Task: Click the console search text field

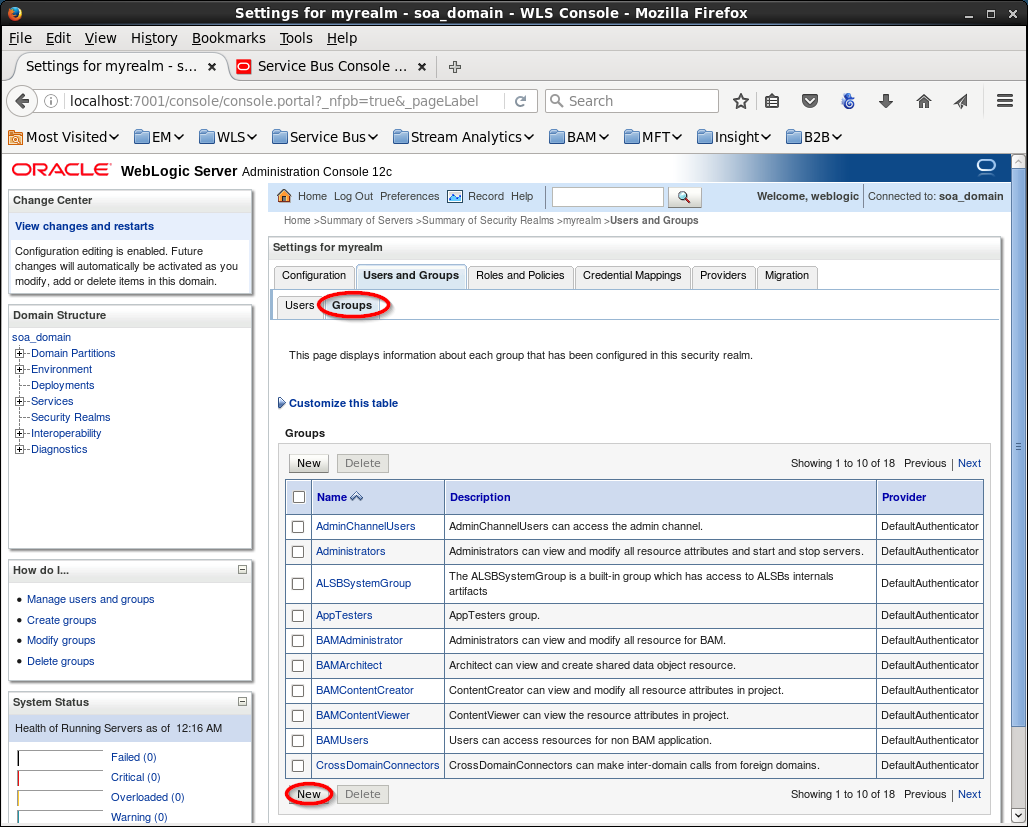Action: (x=607, y=197)
